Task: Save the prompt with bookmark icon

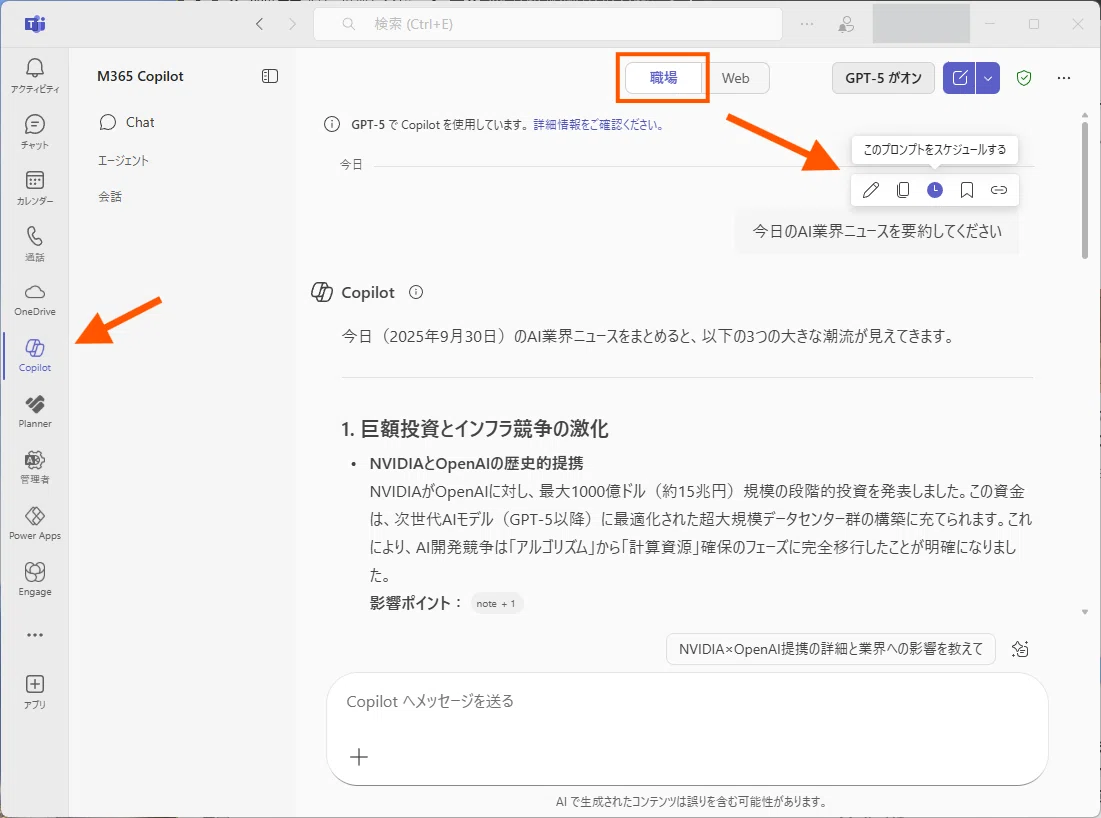Action: pos(967,190)
